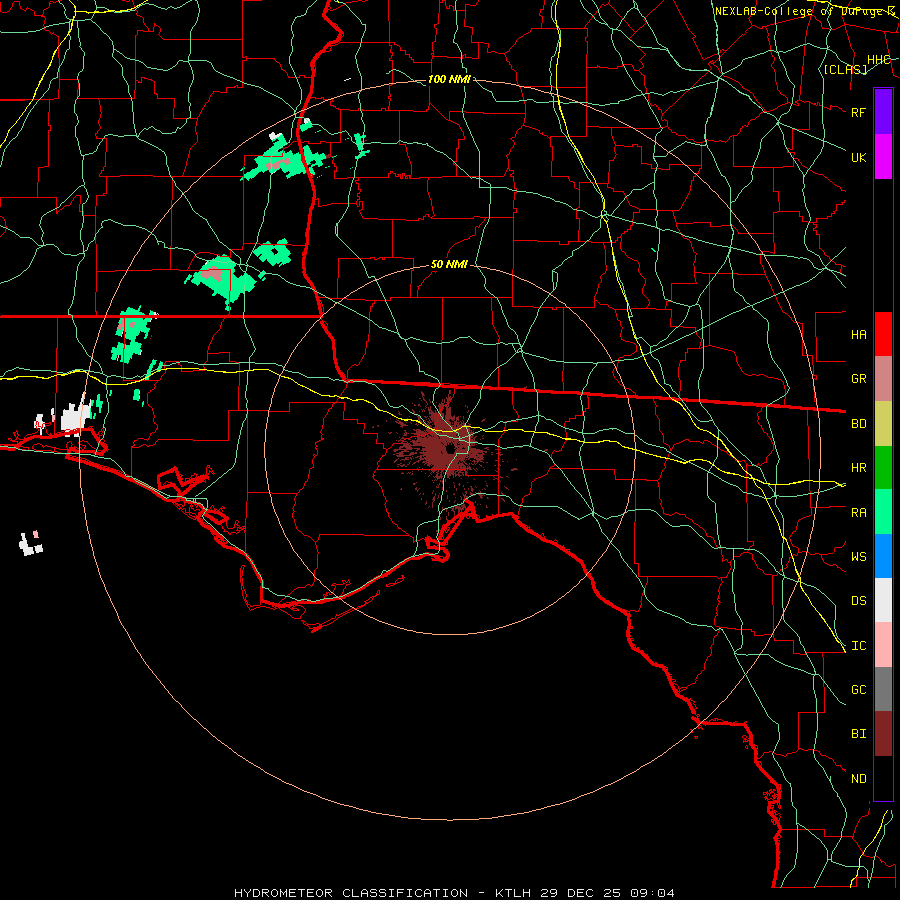The width and height of the screenshot is (900, 900).
Task: Click the purple RF legend color swatch
Action: [x=883, y=112]
